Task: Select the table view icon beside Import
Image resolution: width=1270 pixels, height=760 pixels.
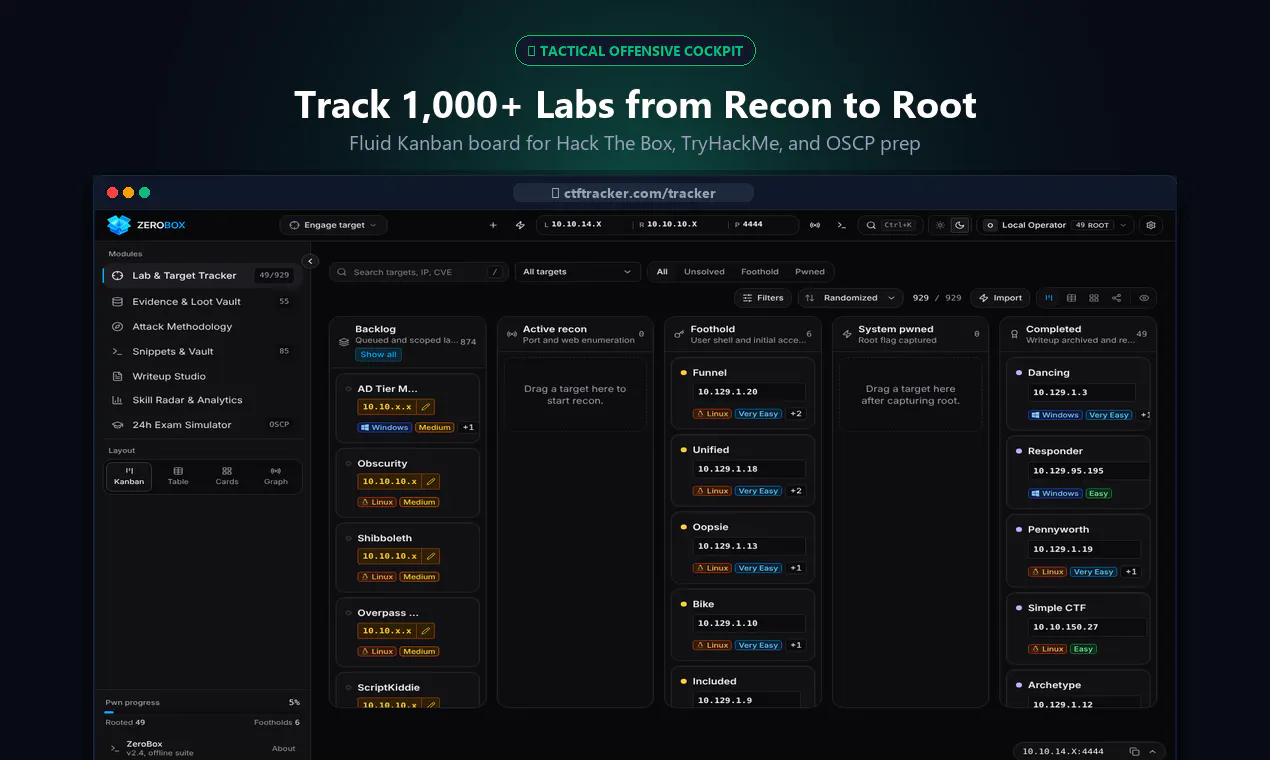Action: [1072, 298]
